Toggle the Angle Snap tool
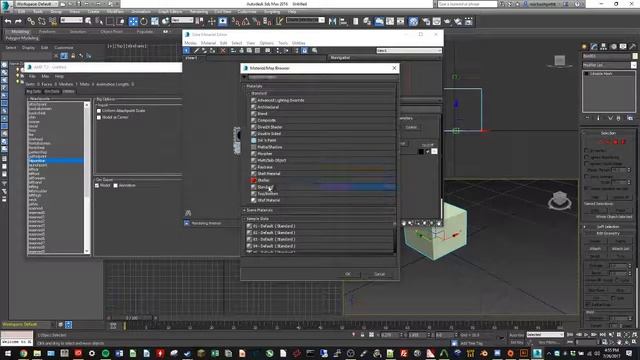This screenshot has width=640, height=360. (246, 21)
